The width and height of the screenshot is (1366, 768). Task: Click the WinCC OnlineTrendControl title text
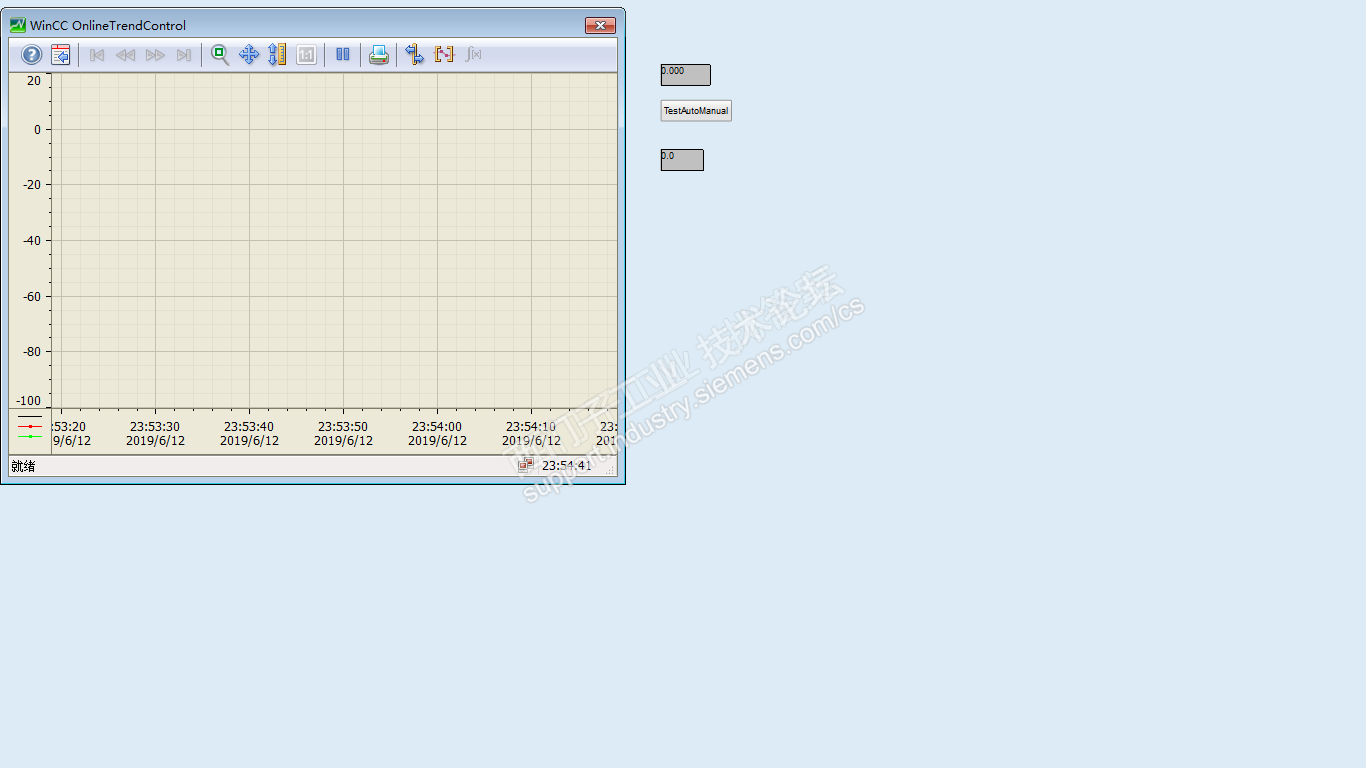pos(108,26)
